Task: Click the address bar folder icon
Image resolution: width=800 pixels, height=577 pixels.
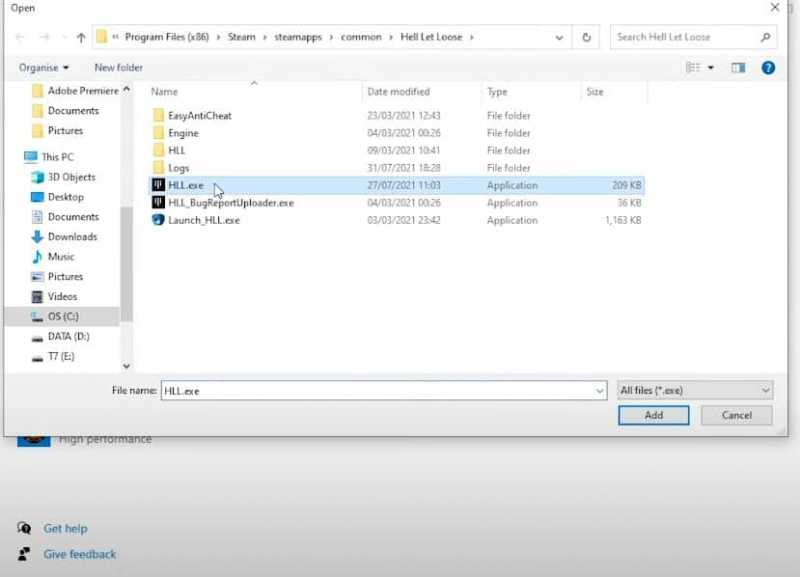Action: (x=102, y=37)
